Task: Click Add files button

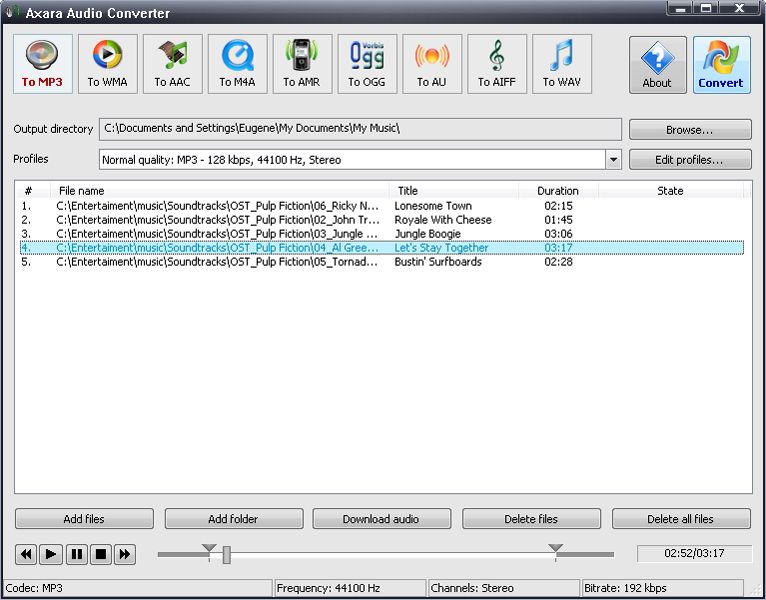Action: [84, 519]
